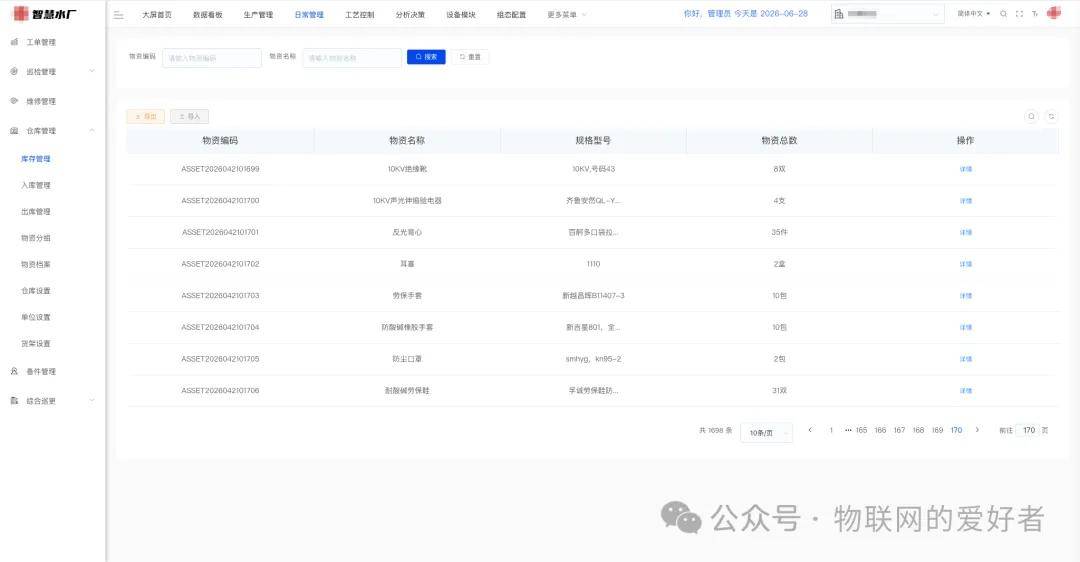This screenshot has height=562, width=1080.
Task: Open the 工艺控制 top menu
Action: tap(360, 14)
